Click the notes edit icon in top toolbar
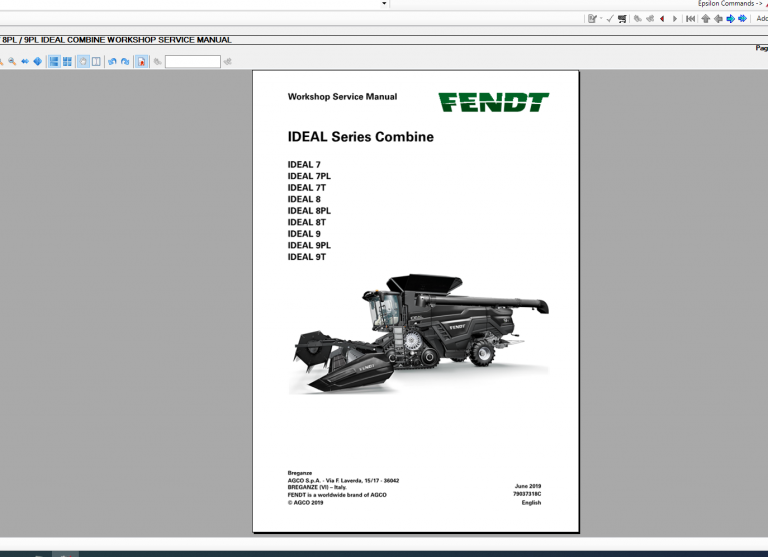Image resolution: width=768 pixels, height=557 pixels. pyautogui.click(x=592, y=19)
